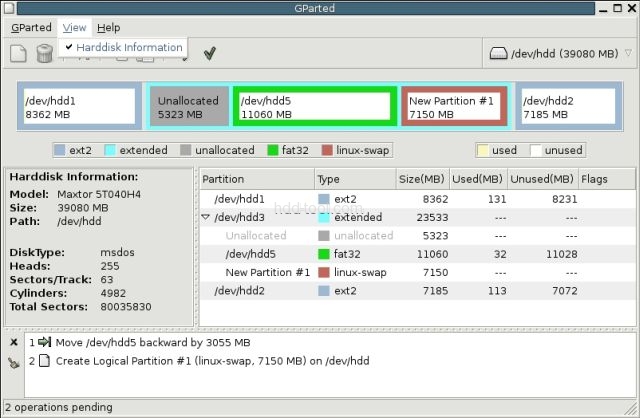Sort by Used(MB) column header
Image resolution: width=640 pixels, height=418 pixels.
coord(478,179)
